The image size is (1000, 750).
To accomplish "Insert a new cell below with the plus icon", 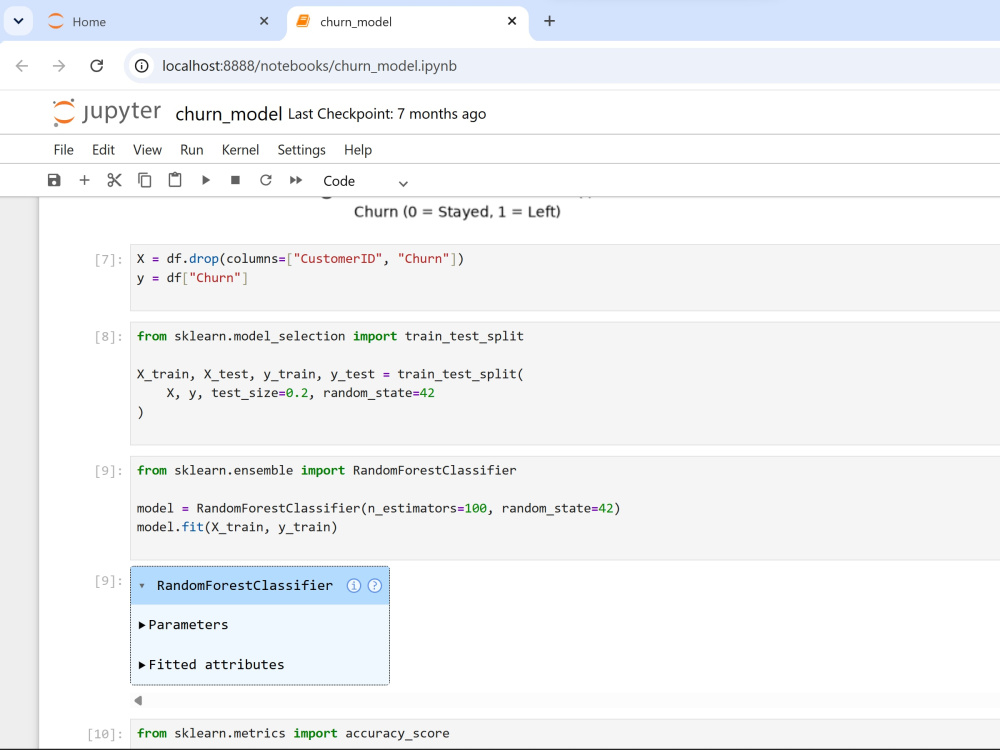I will [84, 180].
